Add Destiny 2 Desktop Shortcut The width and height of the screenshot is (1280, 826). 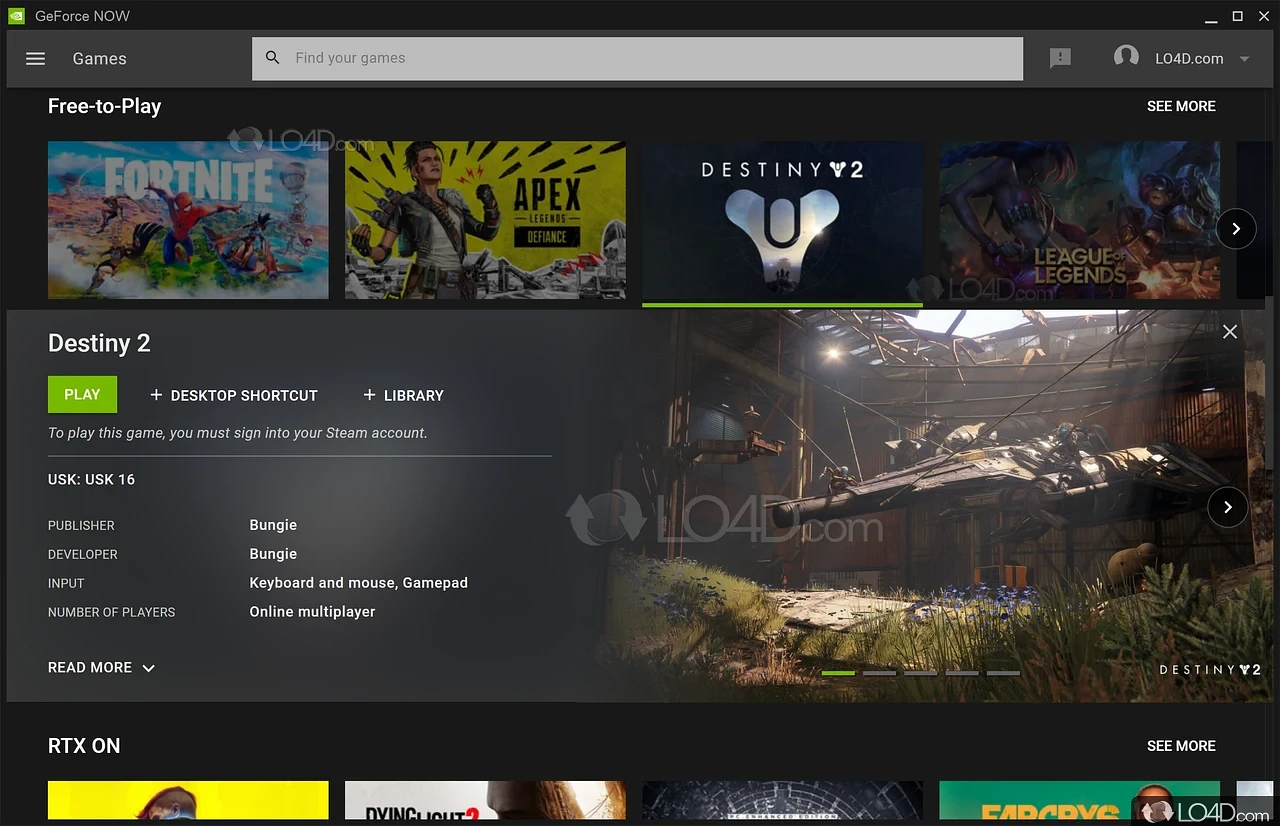tap(234, 395)
